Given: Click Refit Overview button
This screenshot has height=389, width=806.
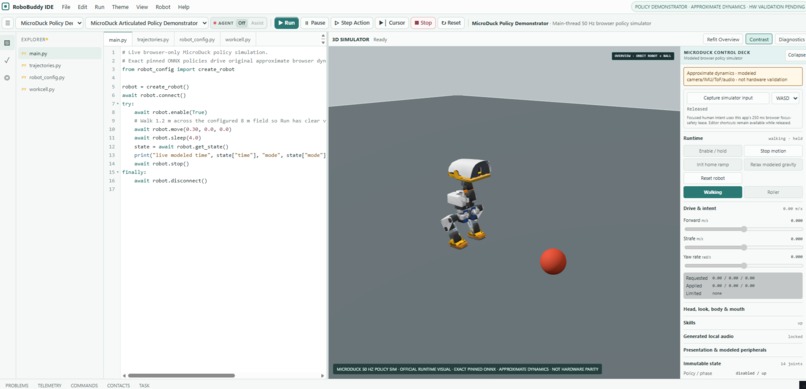Looking at the screenshot, I should (723, 40).
